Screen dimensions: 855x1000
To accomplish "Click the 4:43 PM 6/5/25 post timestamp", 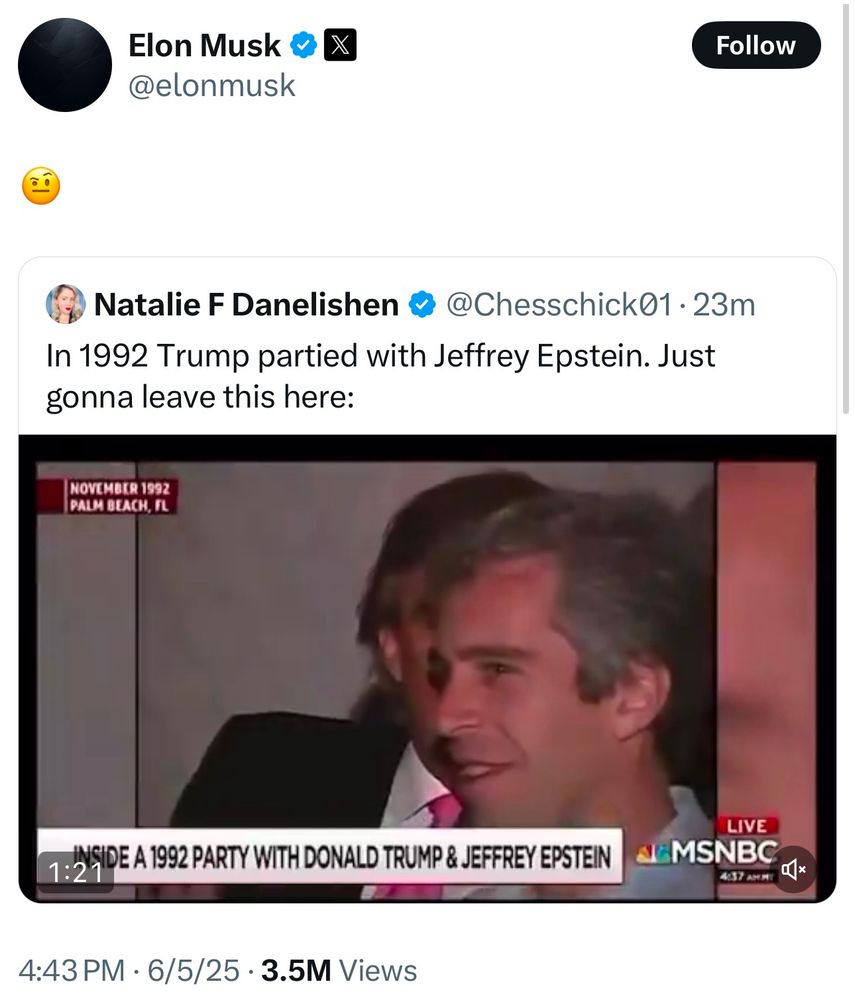I will [x=129, y=969].
